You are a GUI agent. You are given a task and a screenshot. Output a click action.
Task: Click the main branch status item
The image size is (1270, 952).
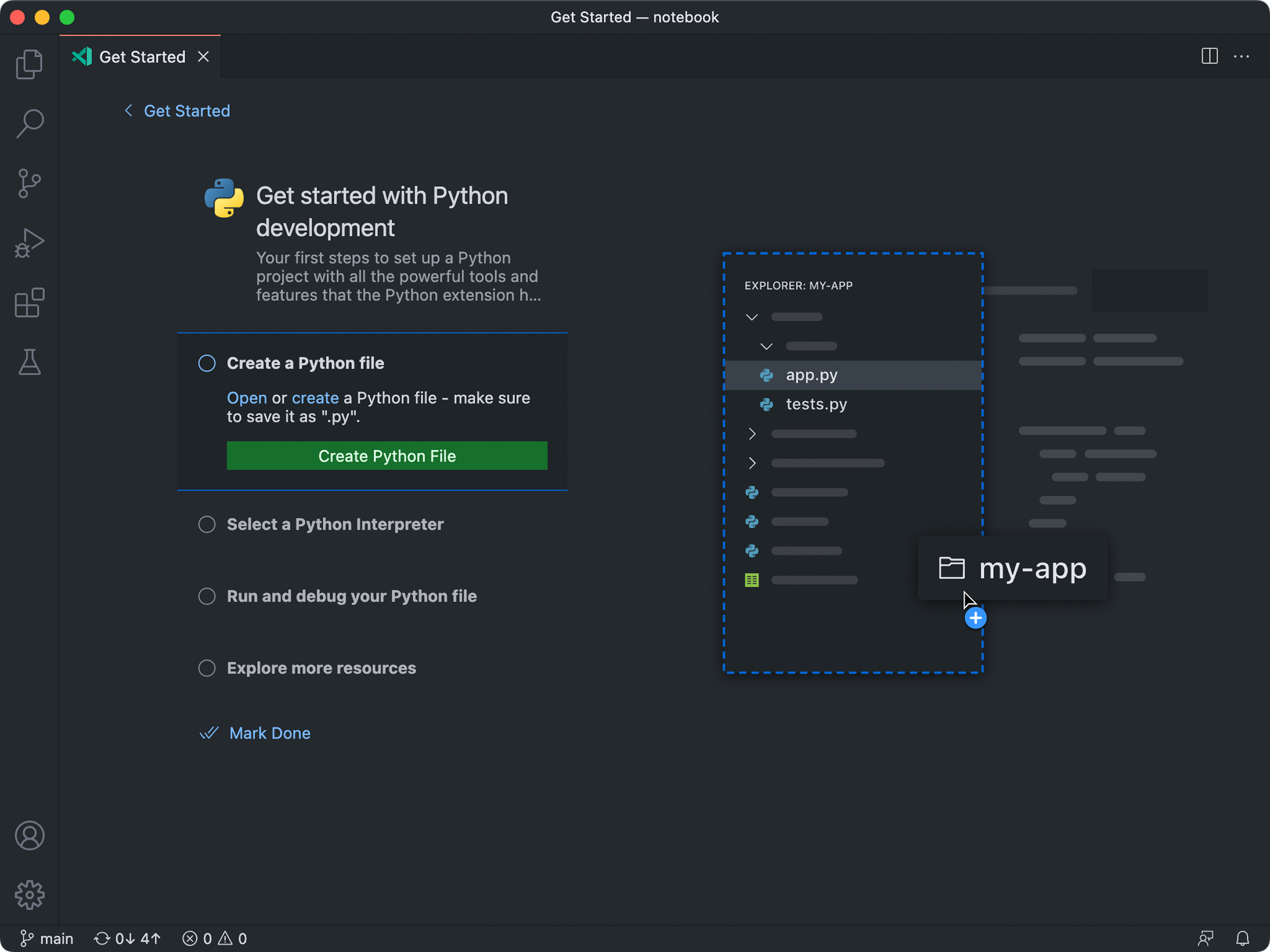pos(47,939)
